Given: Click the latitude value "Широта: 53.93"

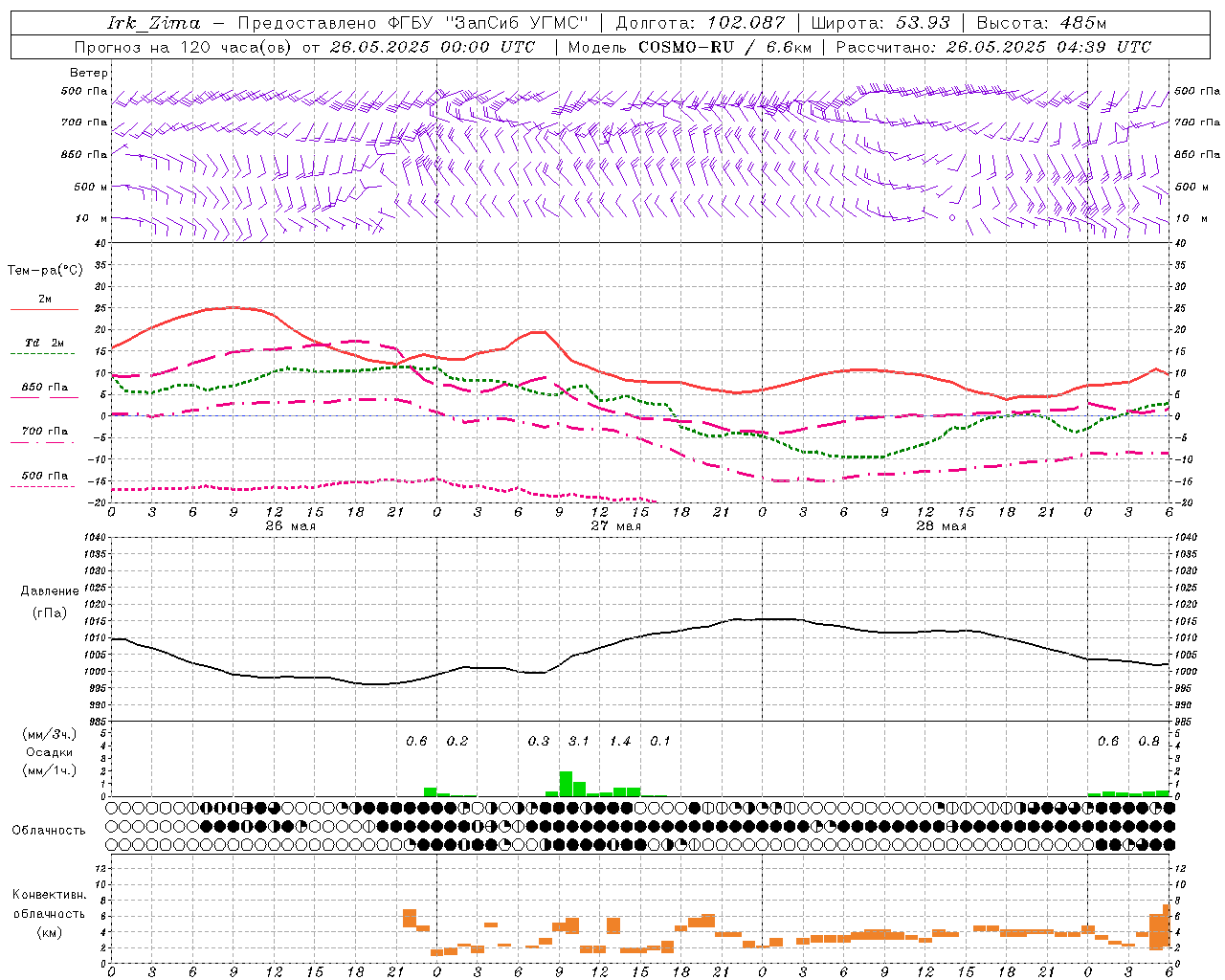Looking at the screenshot, I should pos(880,23).
